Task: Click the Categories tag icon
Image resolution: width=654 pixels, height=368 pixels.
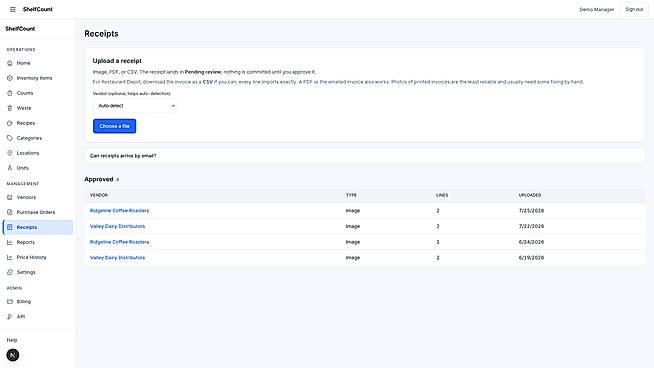Action: [x=10, y=138]
